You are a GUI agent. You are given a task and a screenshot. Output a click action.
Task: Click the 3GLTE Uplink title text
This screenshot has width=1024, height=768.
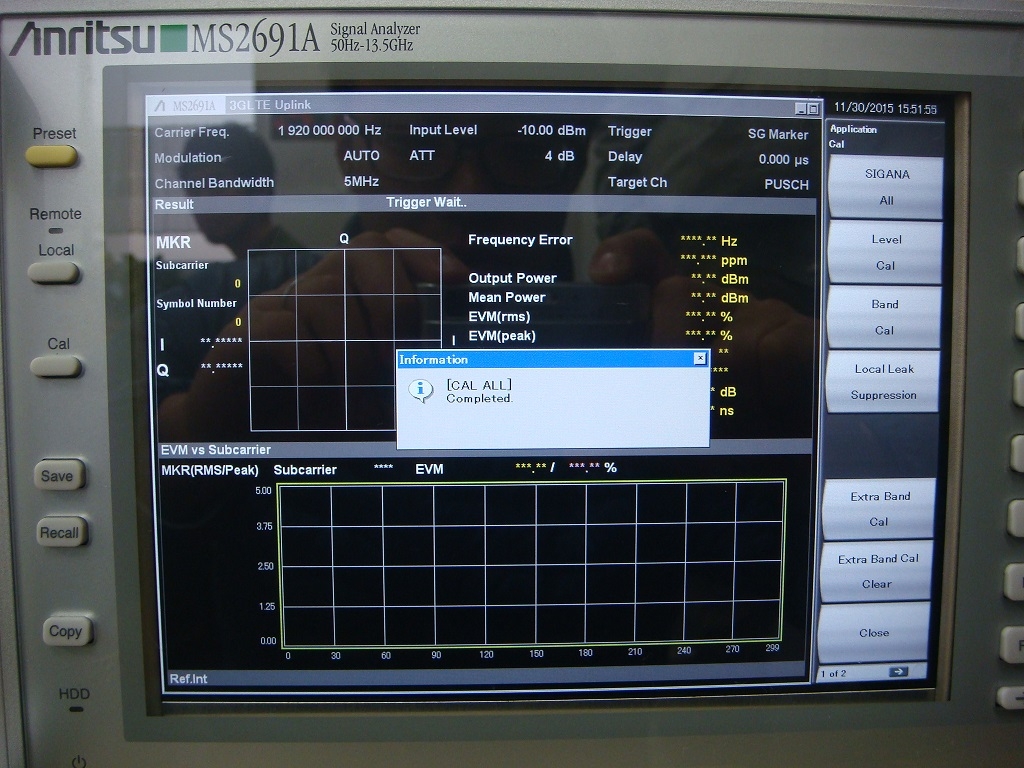[270, 104]
